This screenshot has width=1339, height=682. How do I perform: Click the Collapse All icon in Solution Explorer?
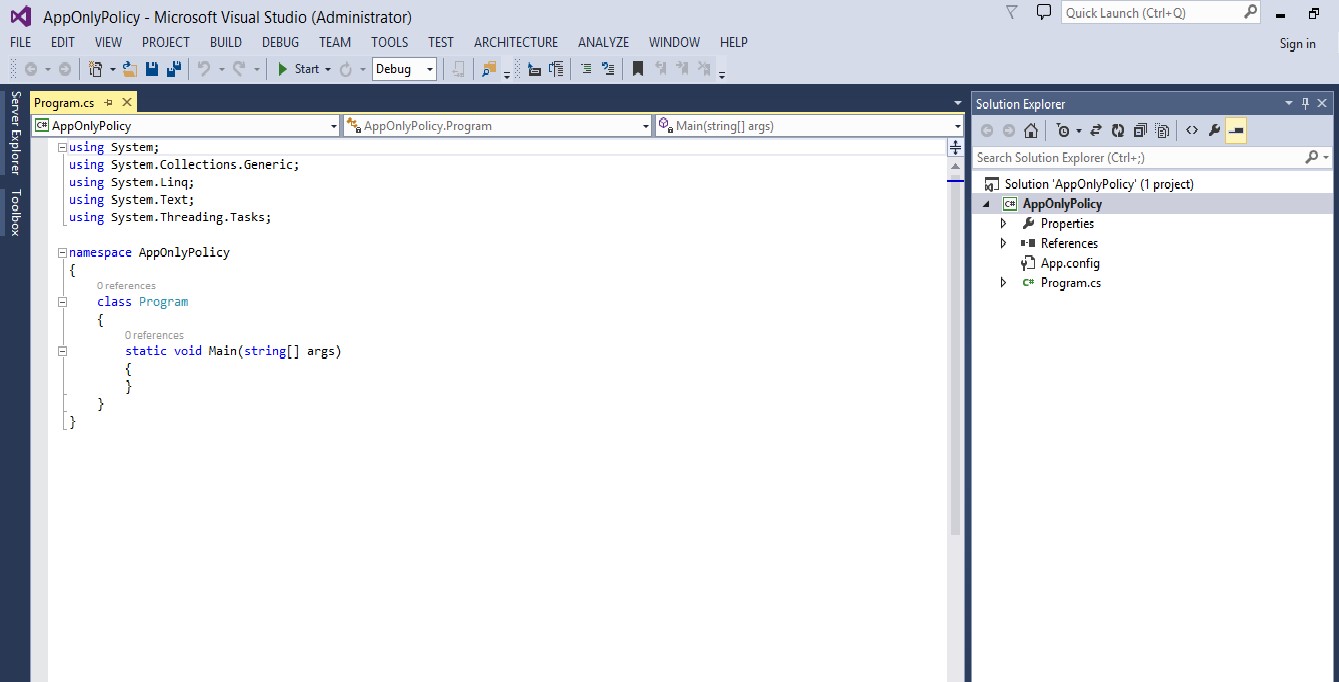click(x=1140, y=130)
